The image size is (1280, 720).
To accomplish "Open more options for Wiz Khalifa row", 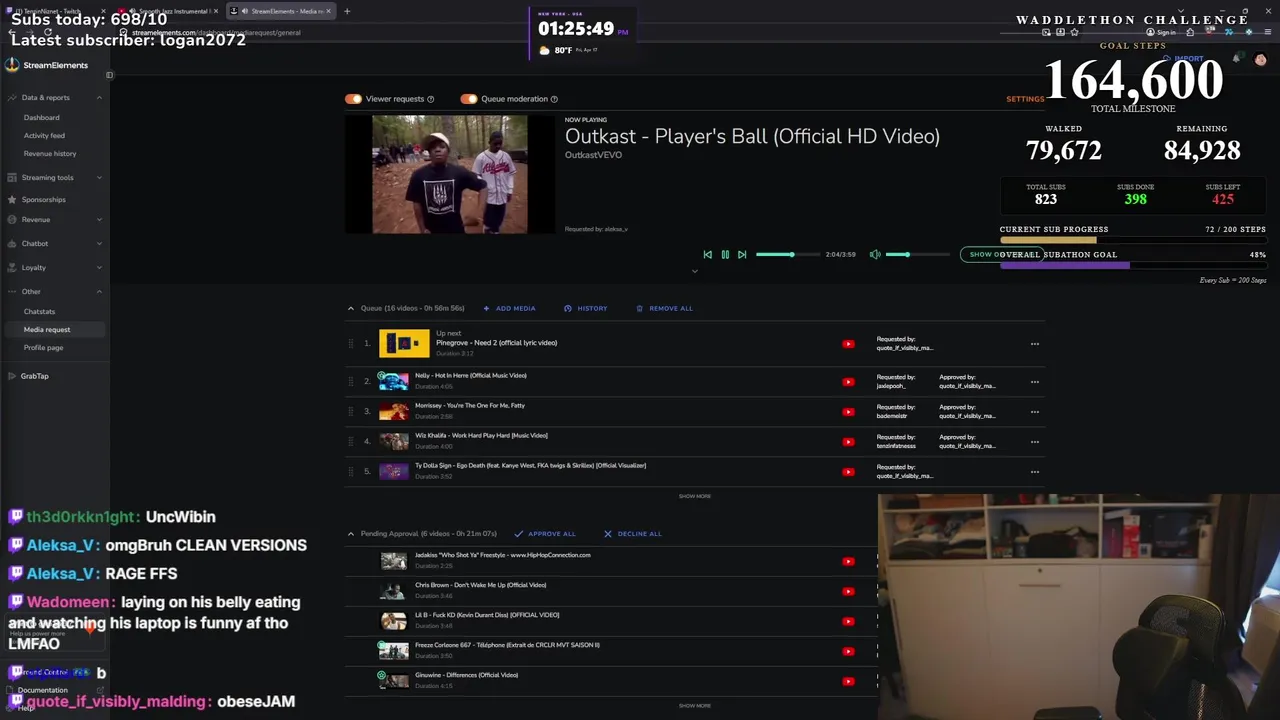I will 1035,442.
